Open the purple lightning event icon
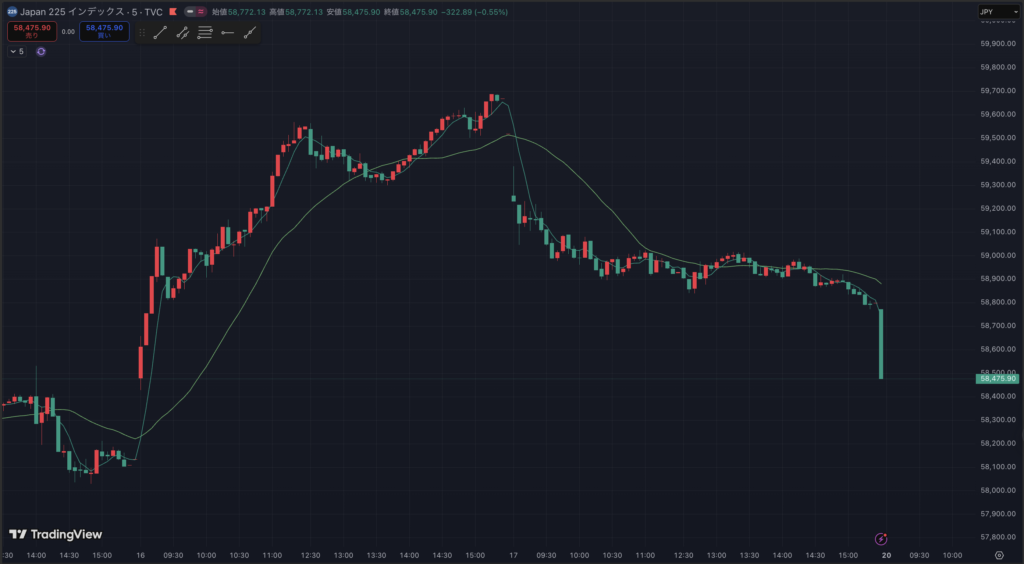Viewport: 1024px width, 564px height. pos(881,538)
